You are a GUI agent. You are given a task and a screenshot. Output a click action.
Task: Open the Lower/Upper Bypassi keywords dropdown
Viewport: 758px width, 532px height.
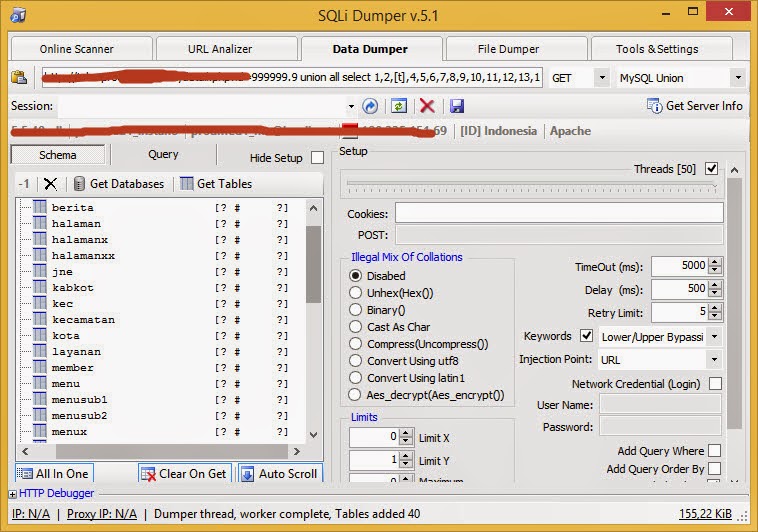pos(714,337)
